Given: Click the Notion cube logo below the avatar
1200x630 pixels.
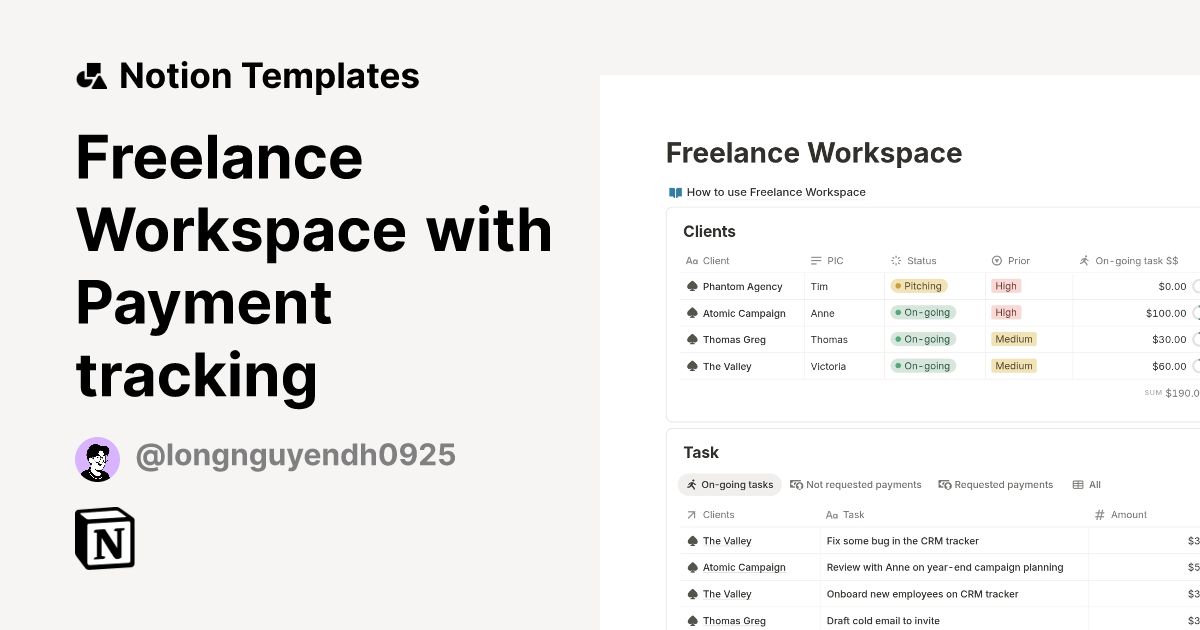Looking at the screenshot, I should pyautogui.click(x=104, y=538).
